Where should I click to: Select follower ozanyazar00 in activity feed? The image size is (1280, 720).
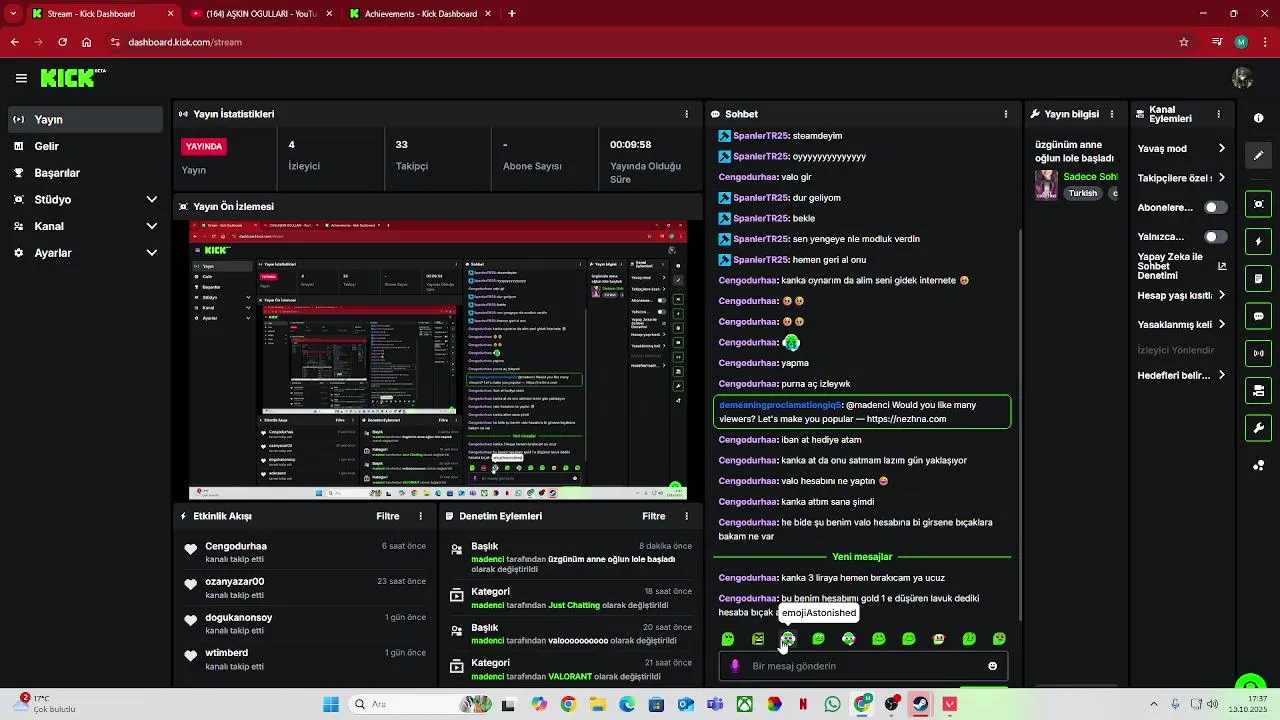[x=235, y=581]
